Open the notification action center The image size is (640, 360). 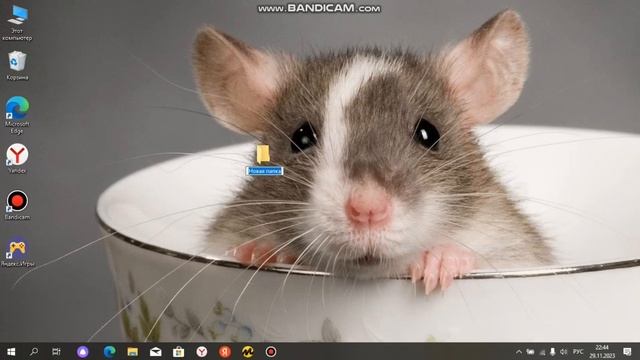[627, 352]
